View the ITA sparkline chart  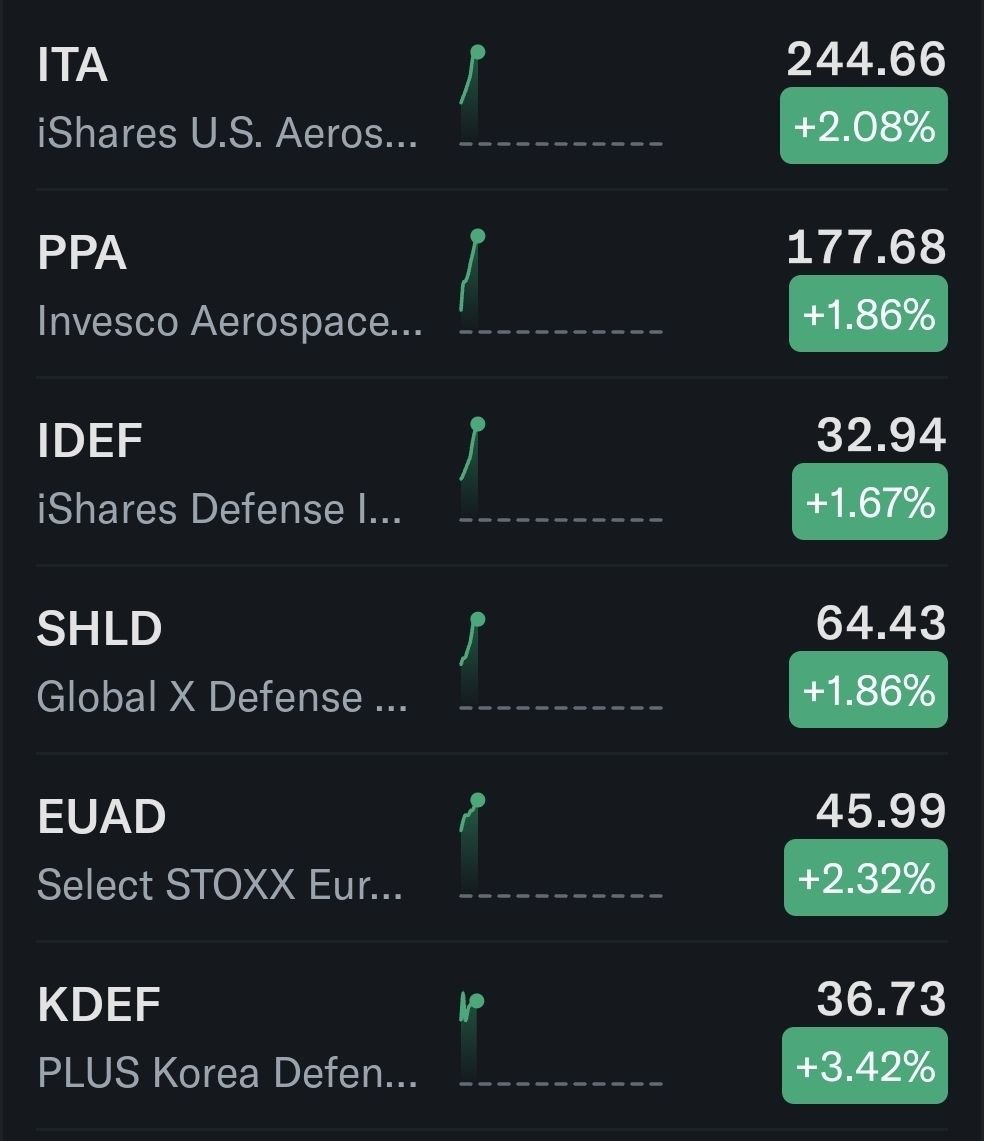tap(560, 95)
